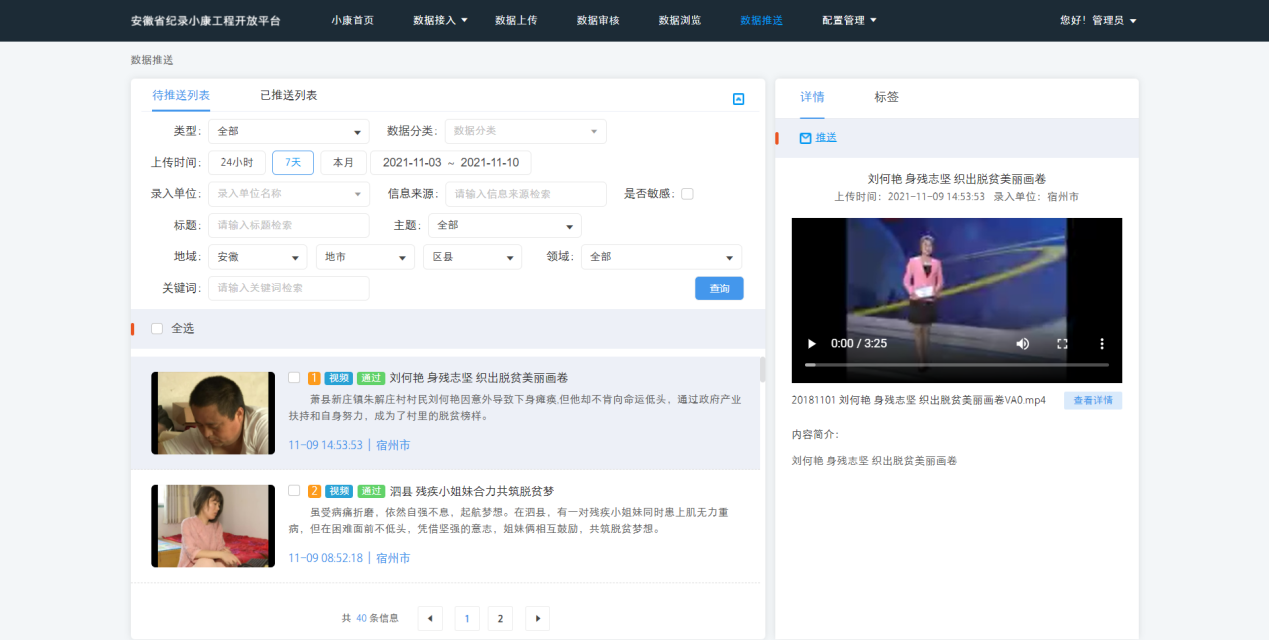Play the video

(x=812, y=343)
